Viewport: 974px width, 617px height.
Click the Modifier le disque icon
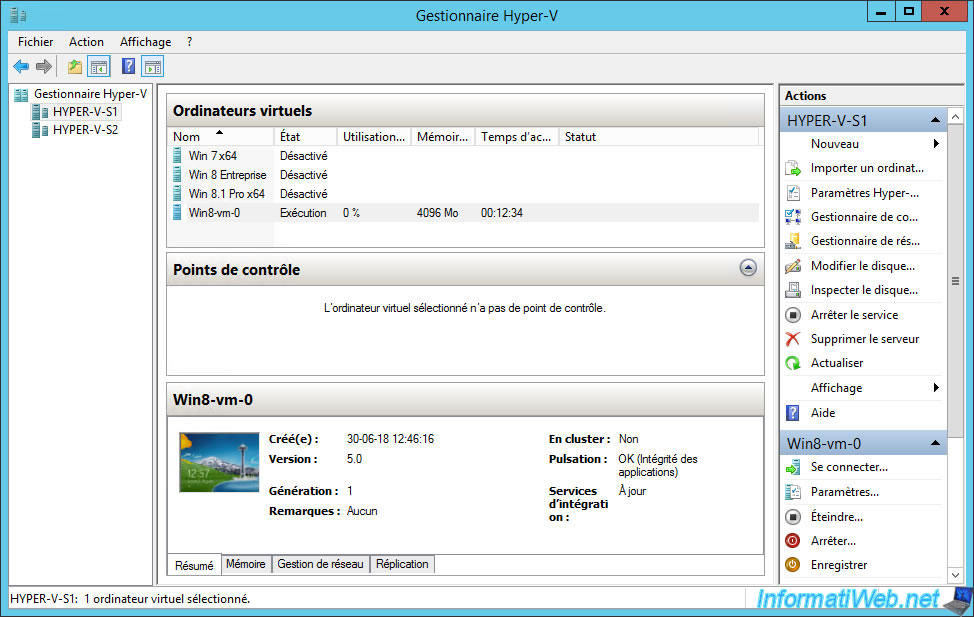point(793,266)
